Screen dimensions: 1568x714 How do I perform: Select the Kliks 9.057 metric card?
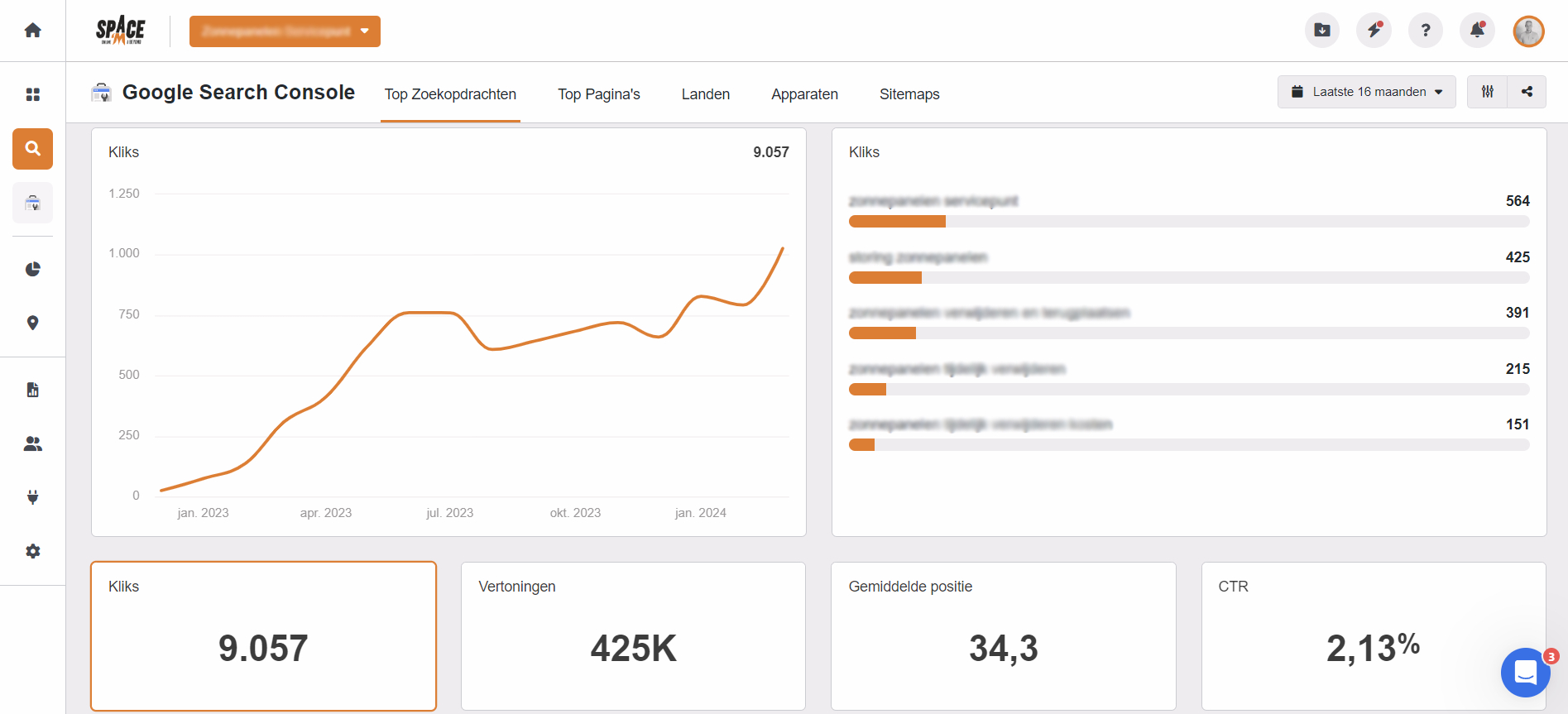263,636
